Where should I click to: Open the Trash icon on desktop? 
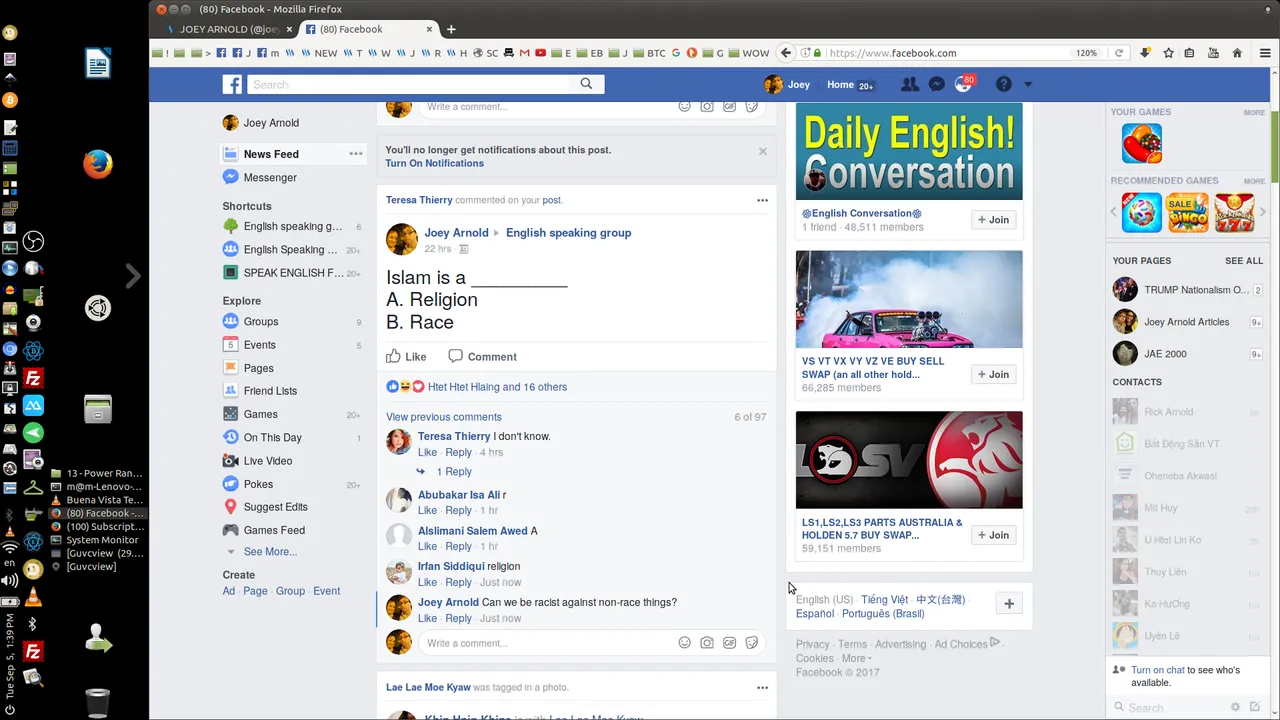tap(97, 703)
